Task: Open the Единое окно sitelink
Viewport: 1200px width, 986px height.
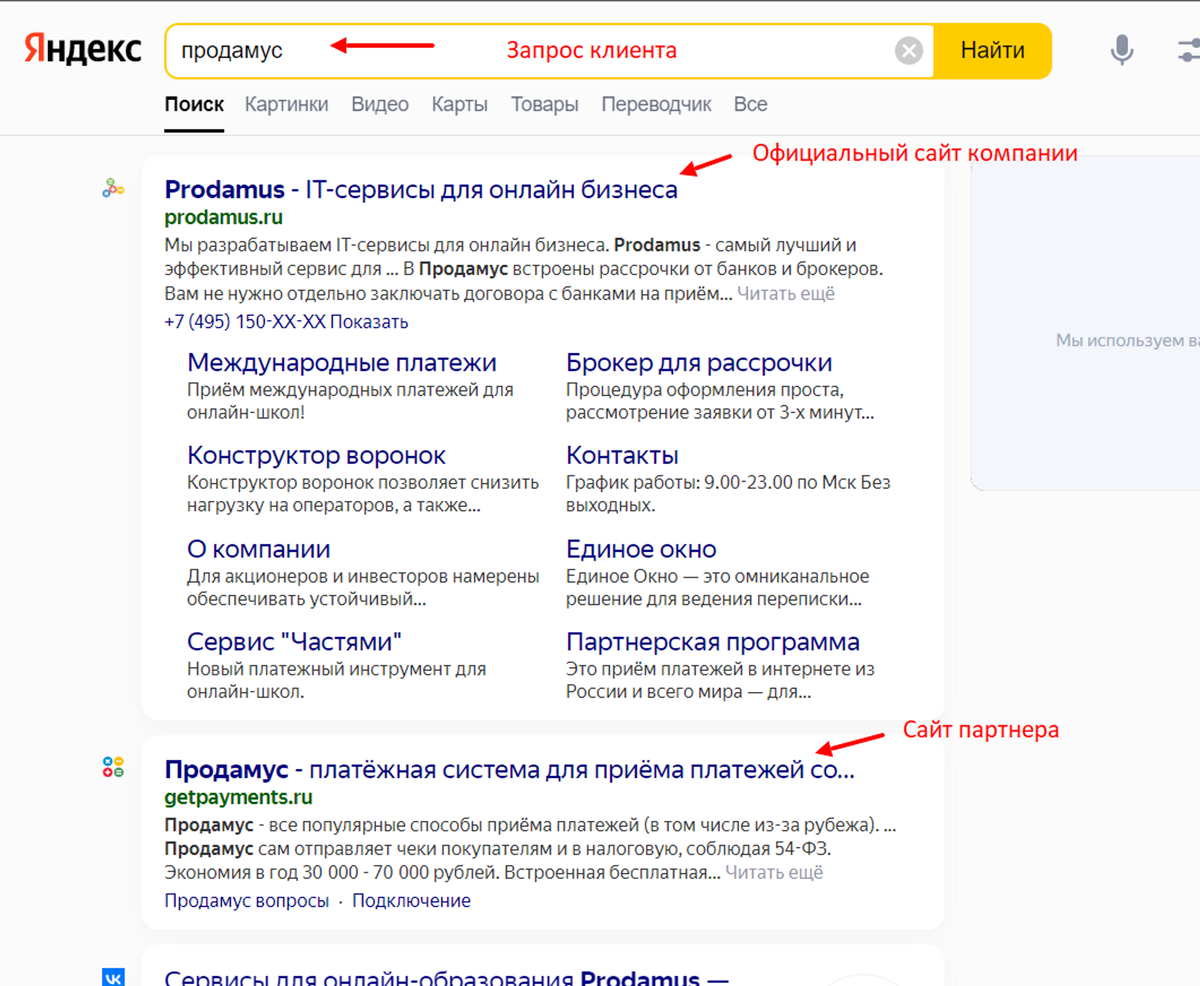Action: (641, 549)
